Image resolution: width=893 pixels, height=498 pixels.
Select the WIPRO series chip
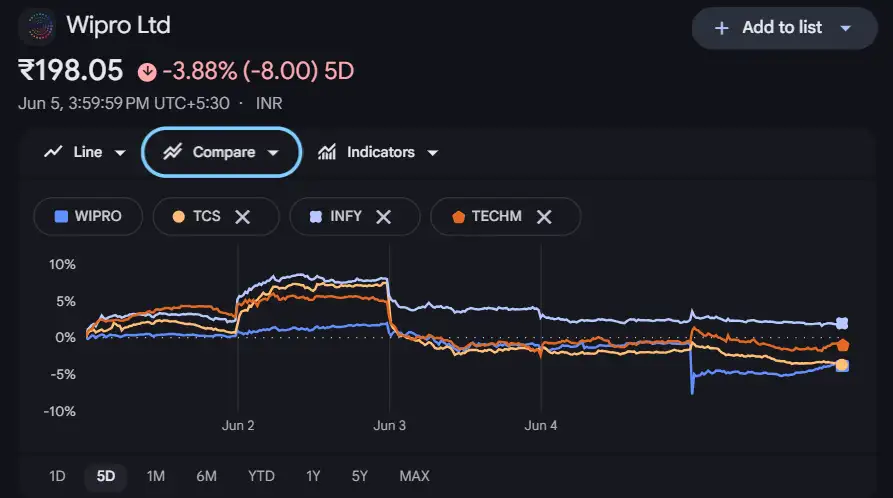88,217
